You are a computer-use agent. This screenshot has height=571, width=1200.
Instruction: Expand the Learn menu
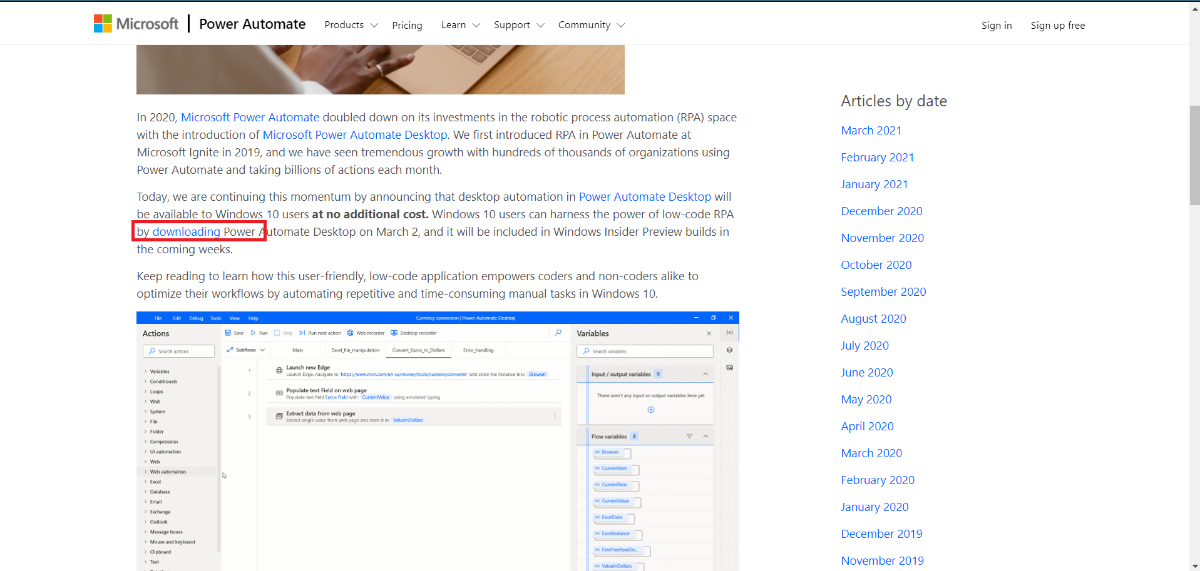click(460, 25)
